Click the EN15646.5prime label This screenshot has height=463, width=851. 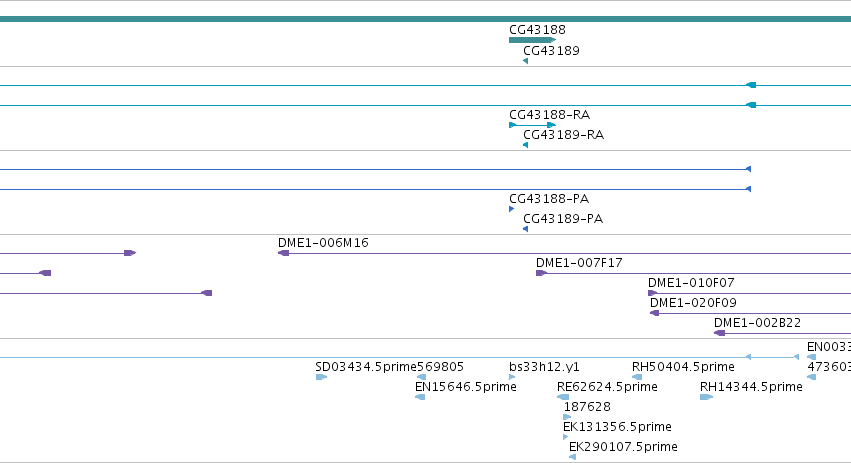tap(466, 387)
